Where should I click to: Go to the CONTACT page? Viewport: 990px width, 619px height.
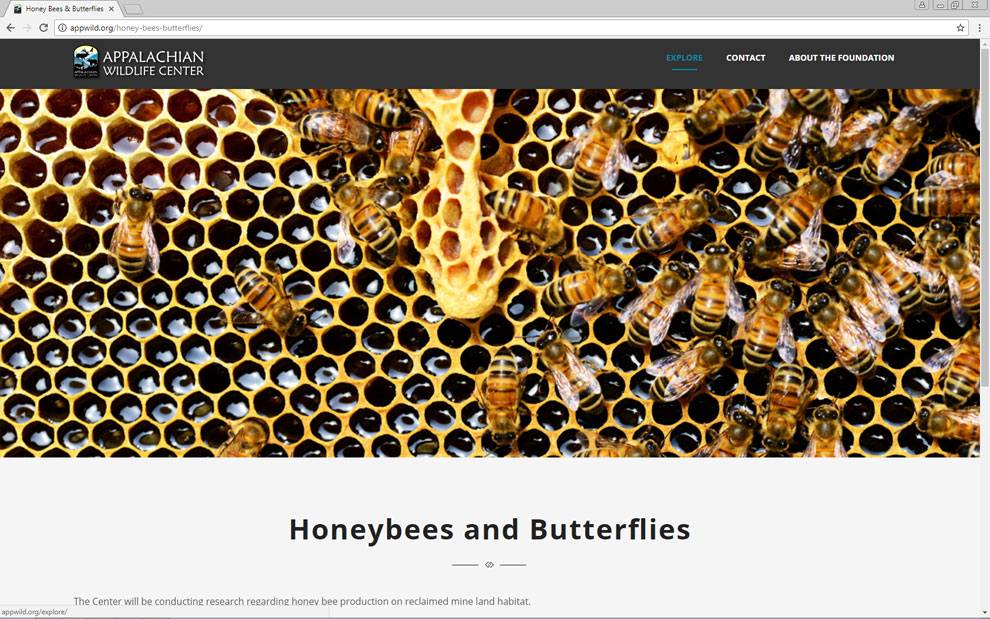click(x=745, y=58)
